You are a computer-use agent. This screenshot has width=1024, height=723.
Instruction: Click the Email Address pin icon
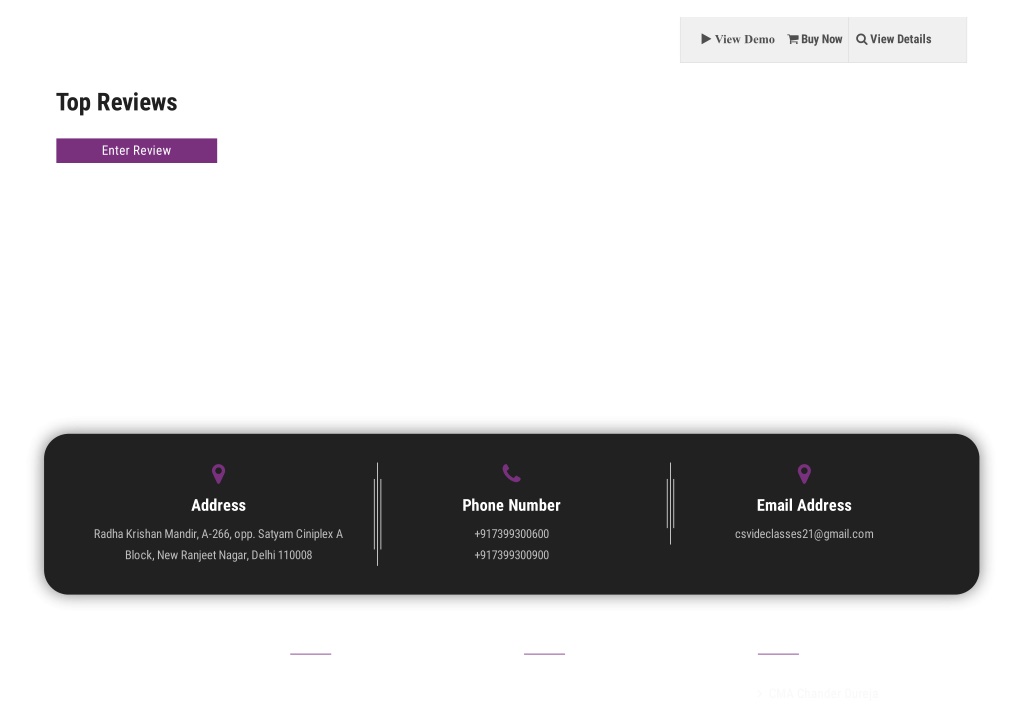pyautogui.click(x=804, y=474)
